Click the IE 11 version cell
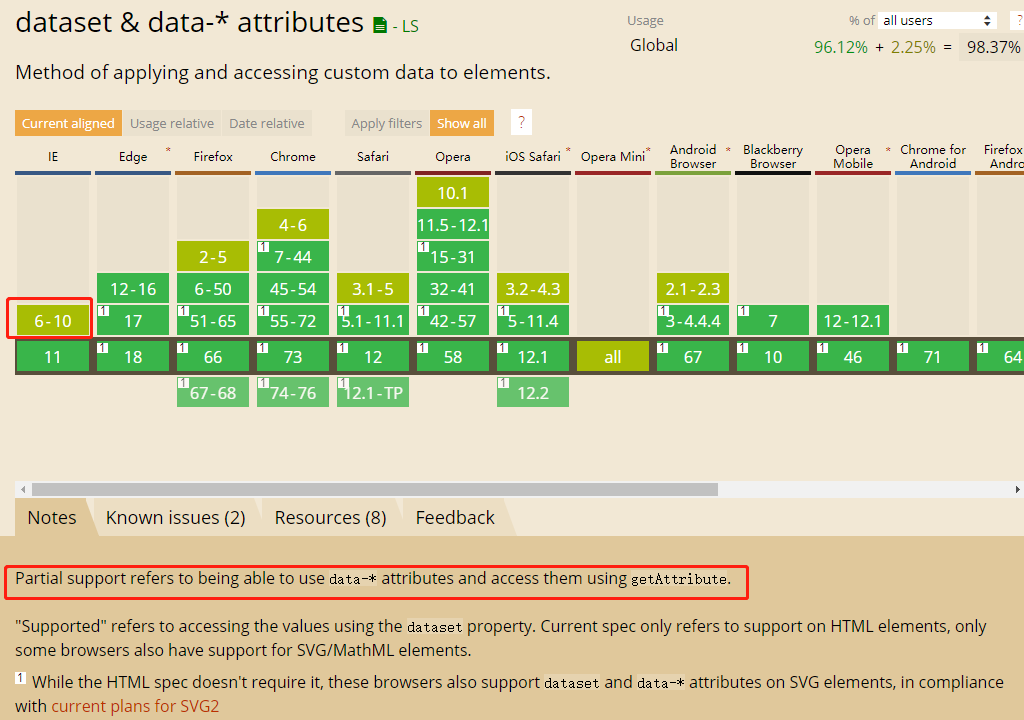Image resolution: width=1024 pixels, height=720 pixels. point(53,357)
